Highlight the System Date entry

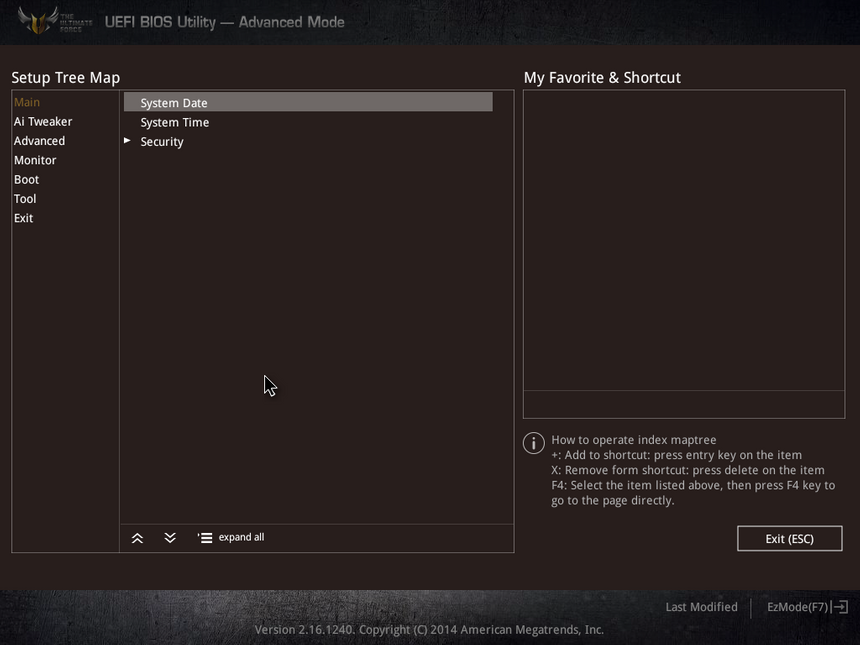pyautogui.click(x=174, y=103)
